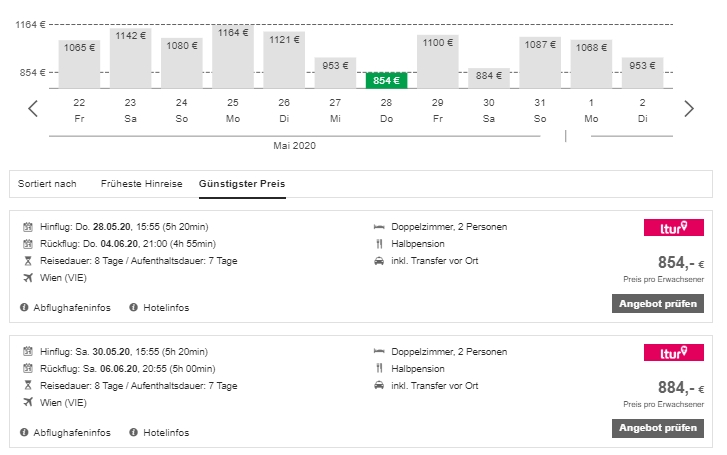The width and height of the screenshot is (727, 455).
Task: Click the previous dates left arrow
Action: 33,108
